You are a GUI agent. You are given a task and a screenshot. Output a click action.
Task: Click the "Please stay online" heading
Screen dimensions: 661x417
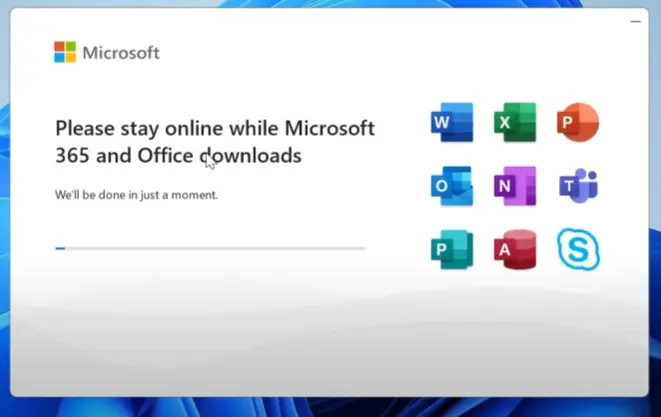pos(215,142)
